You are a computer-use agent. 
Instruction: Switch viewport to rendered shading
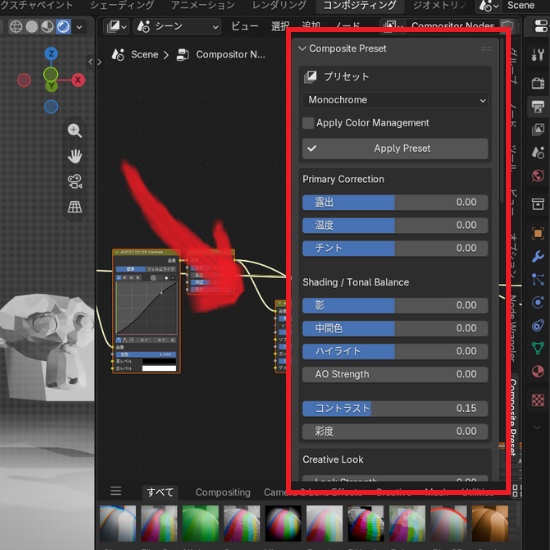click(x=63, y=27)
